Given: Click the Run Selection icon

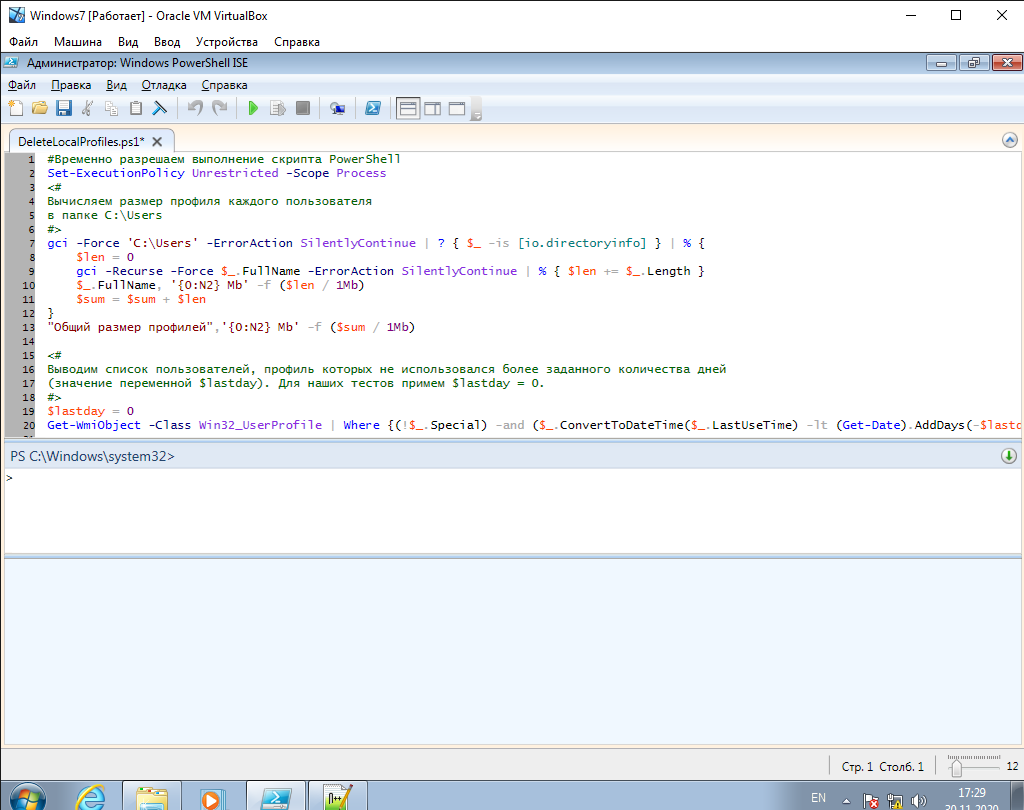Looking at the screenshot, I should [278, 108].
